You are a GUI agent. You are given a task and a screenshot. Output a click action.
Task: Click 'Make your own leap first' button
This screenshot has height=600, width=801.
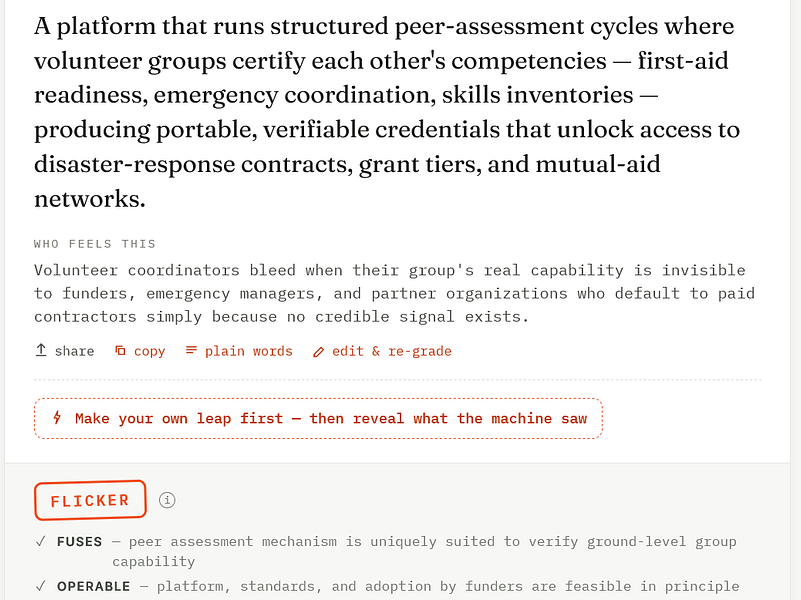point(318,418)
